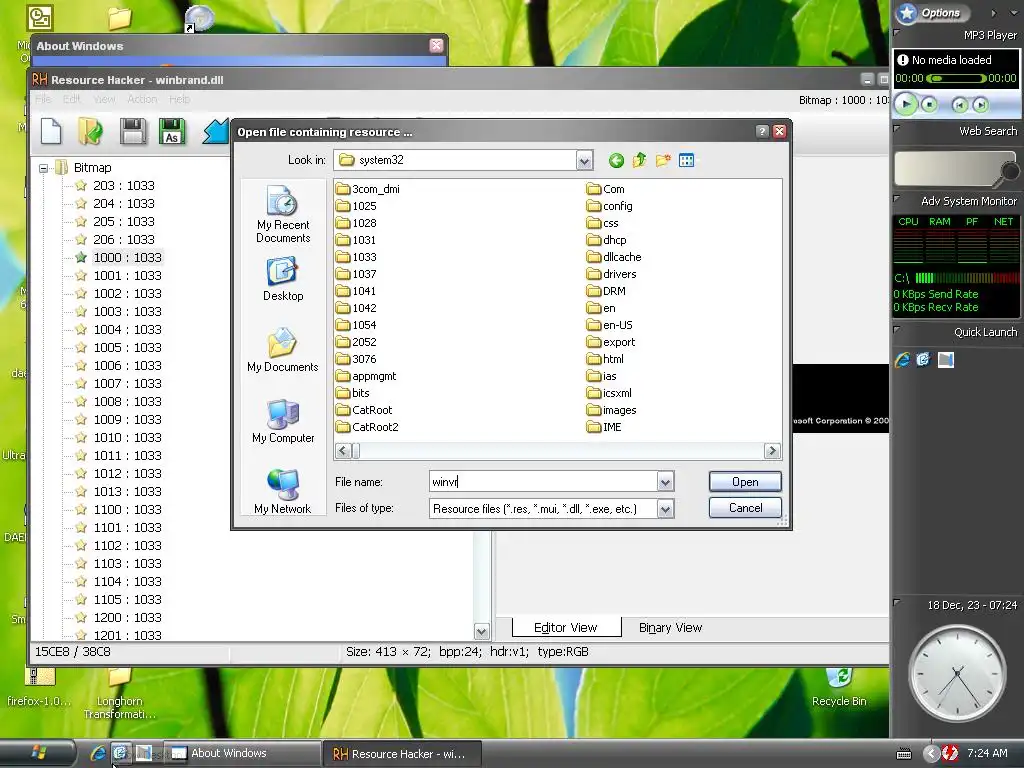The height and width of the screenshot is (768, 1024).
Task: Open the Recycle Bin desktop icon
Action: coord(839,687)
